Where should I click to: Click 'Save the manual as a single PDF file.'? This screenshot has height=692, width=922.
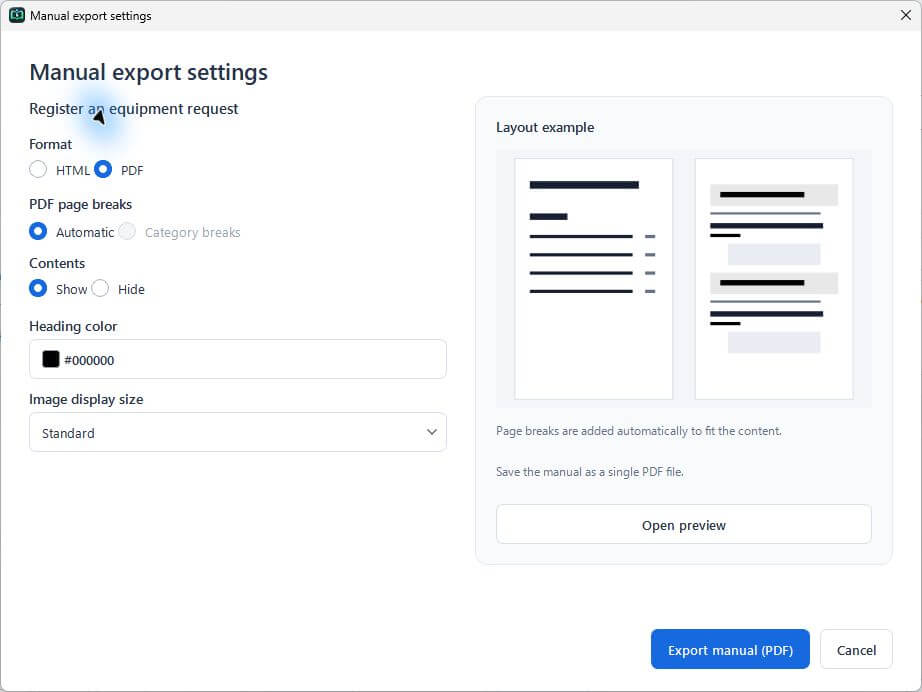click(x=590, y=472)
